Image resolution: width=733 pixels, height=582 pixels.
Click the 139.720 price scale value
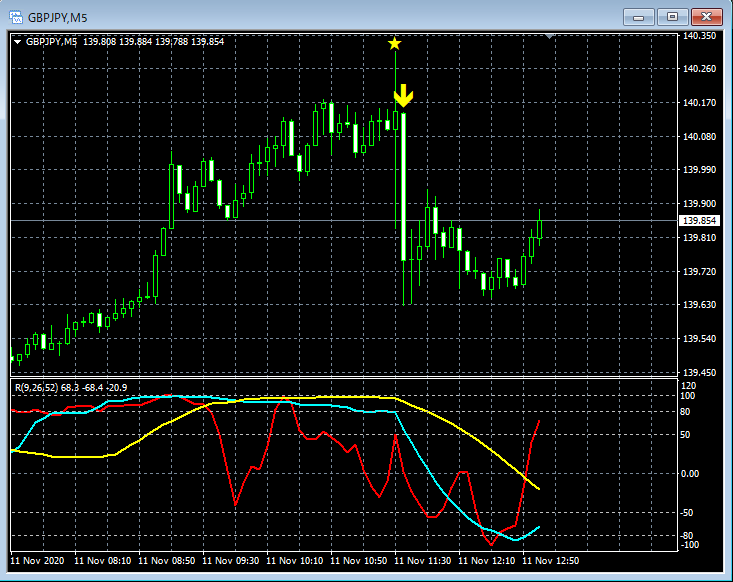click(x=699, y=272)
